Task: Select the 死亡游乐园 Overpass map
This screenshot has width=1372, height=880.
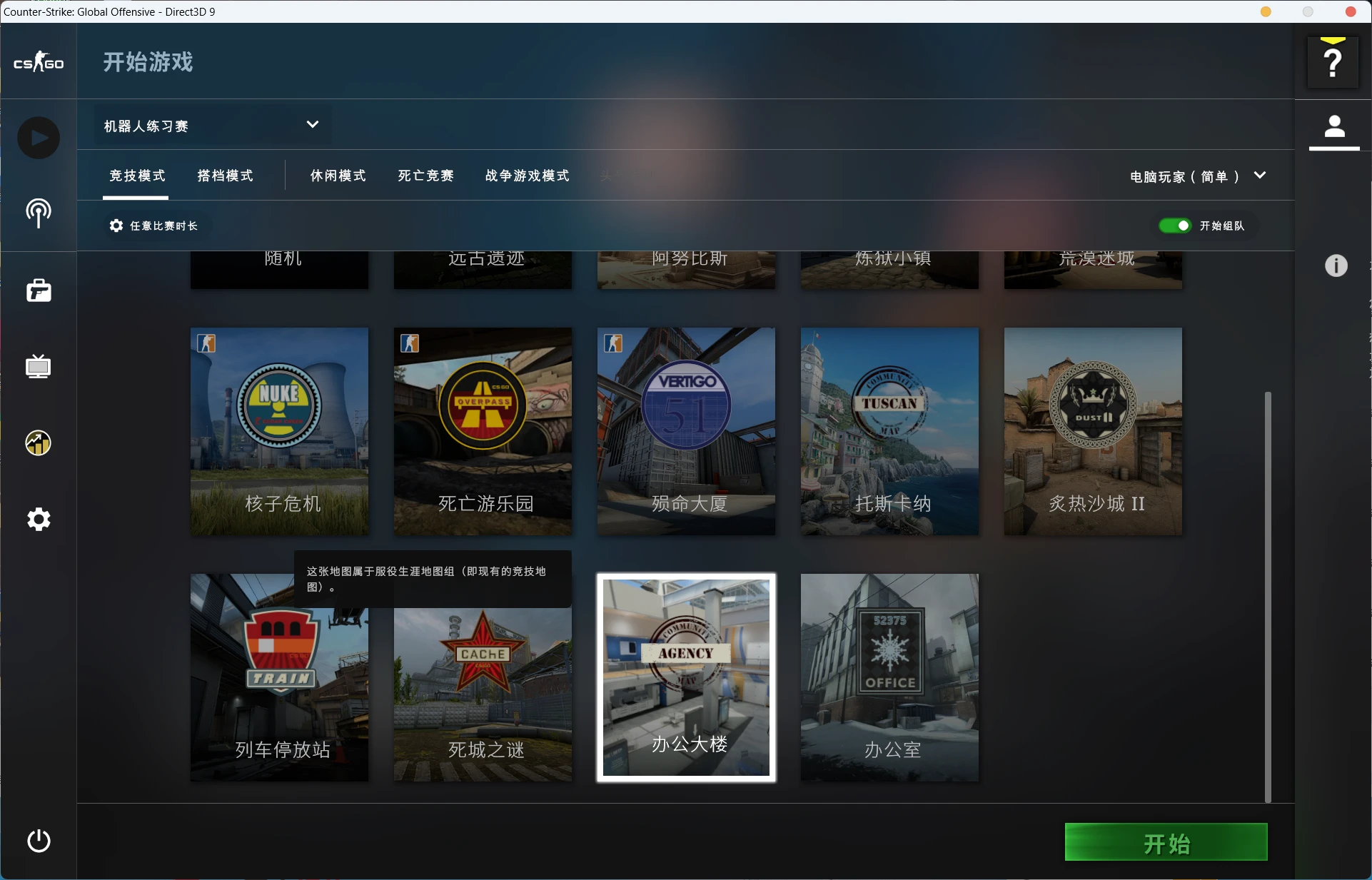Action: (483, 431)
